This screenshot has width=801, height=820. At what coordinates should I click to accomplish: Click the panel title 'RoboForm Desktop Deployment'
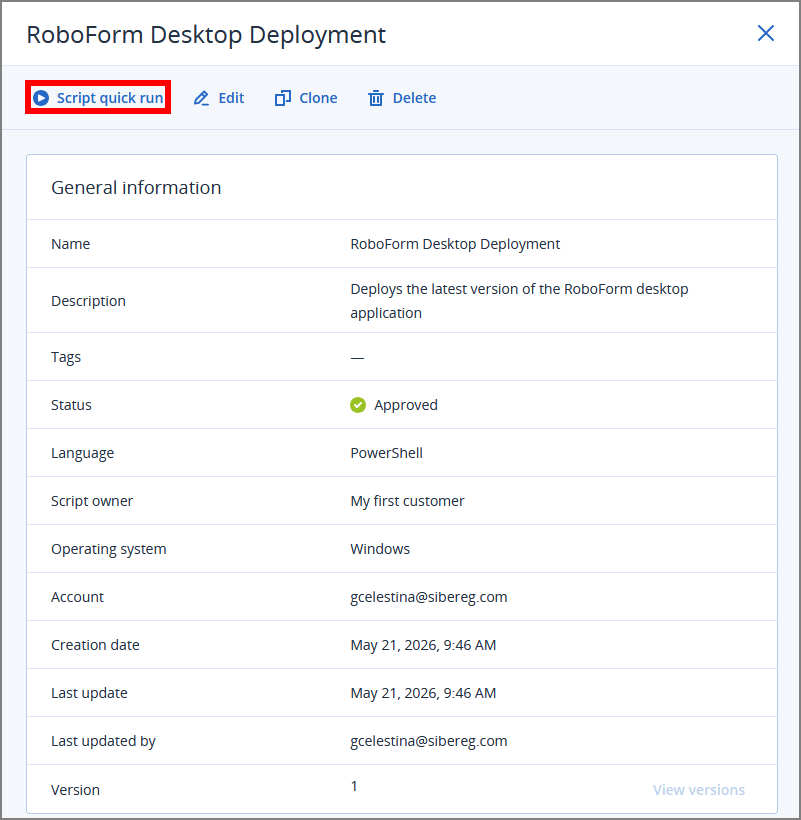click(206, 35)
